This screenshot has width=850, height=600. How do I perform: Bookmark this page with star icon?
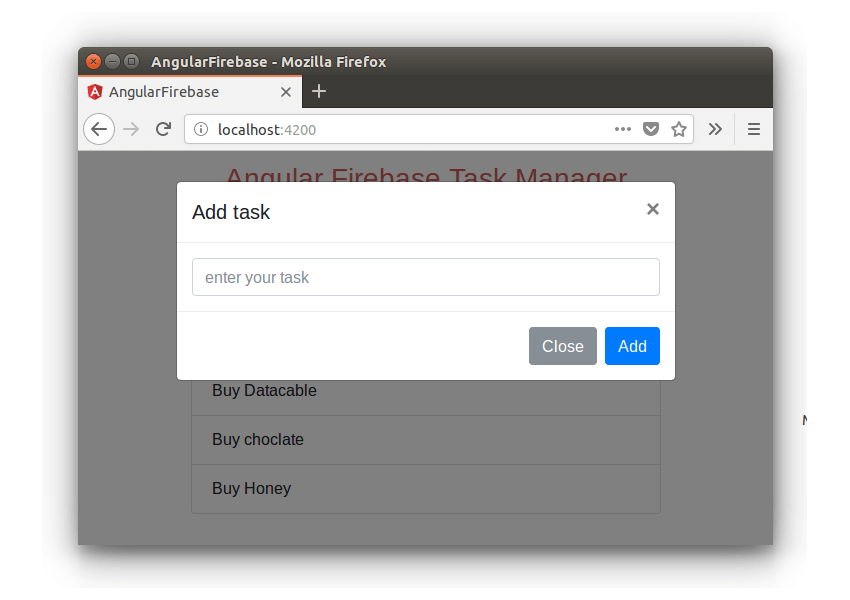(x=679, y=129)
